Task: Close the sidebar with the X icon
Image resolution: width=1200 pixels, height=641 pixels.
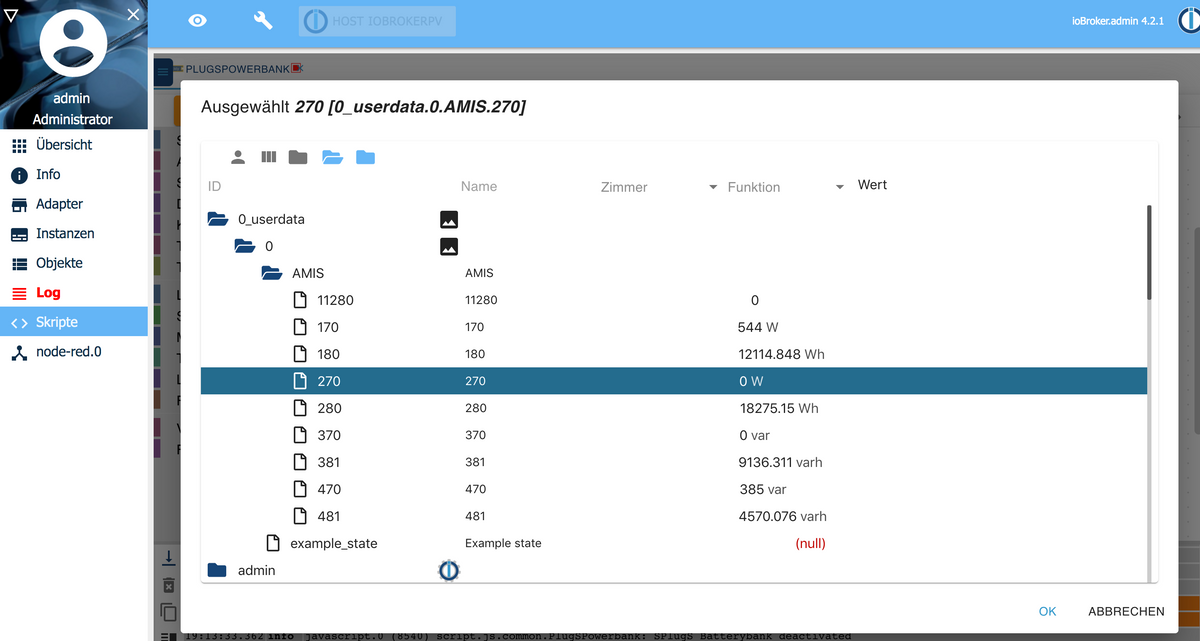Action: [133, 14]
